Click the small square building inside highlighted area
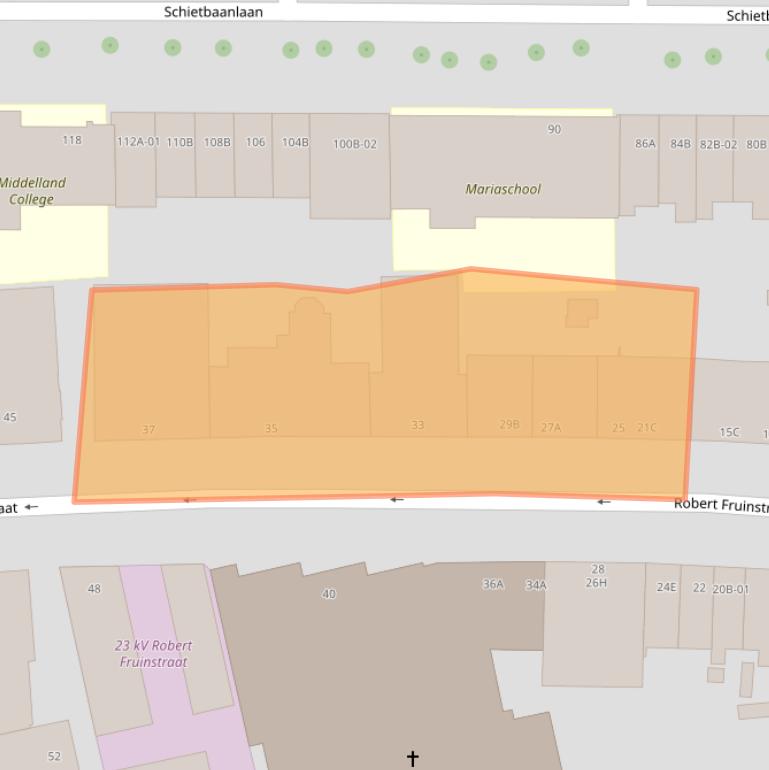 (581, 313)
